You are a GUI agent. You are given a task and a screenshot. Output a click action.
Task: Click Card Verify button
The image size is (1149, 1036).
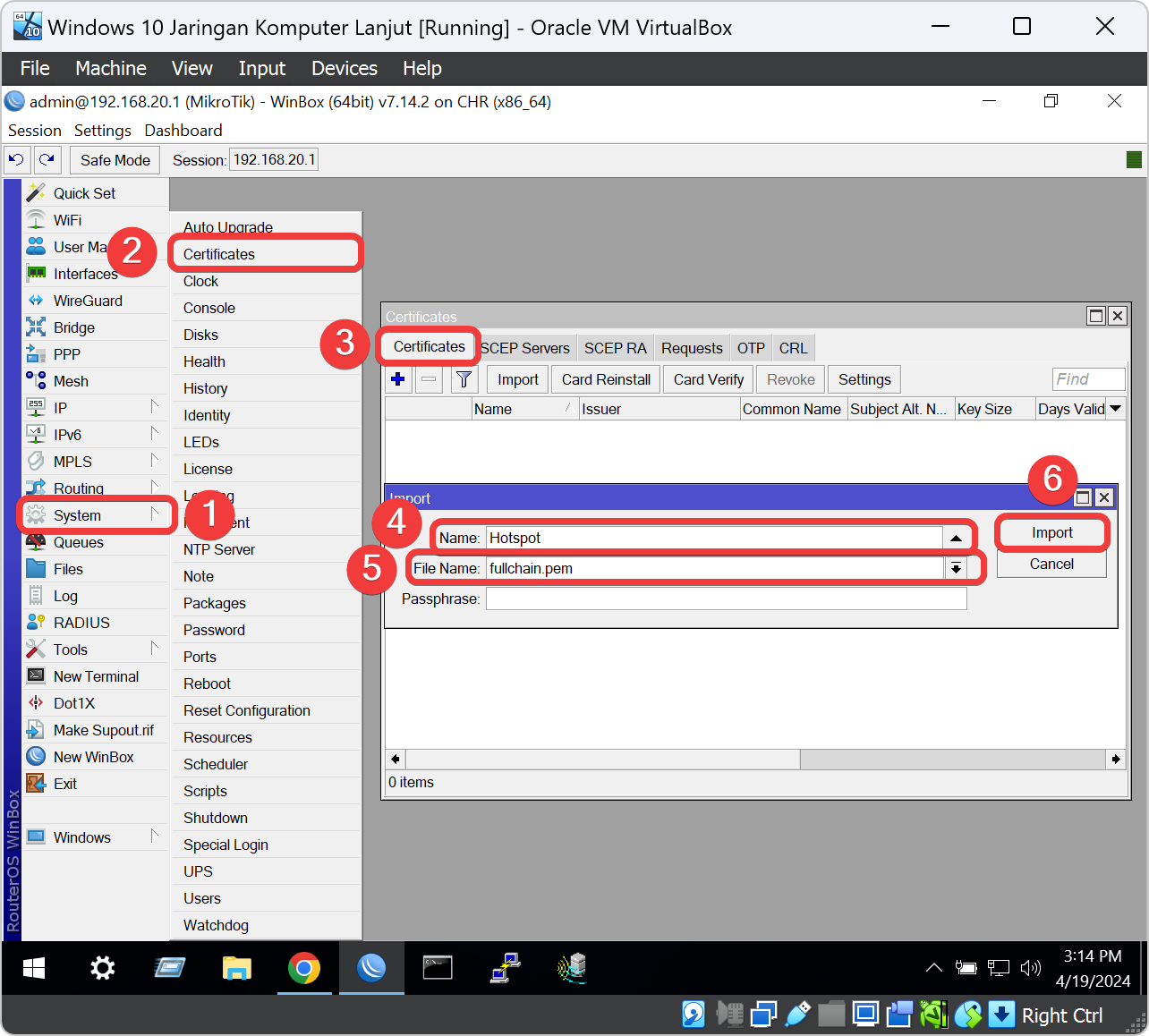tap(708, 379)
